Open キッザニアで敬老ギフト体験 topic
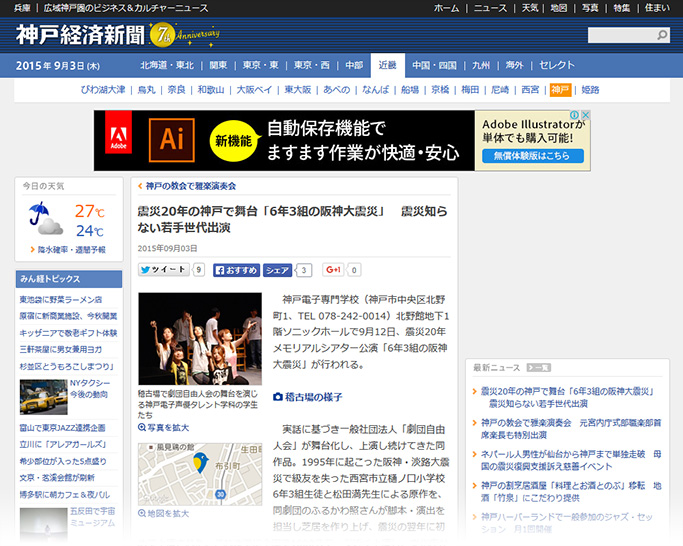This screenshot has height=546, width=683. [x=68, y=333]
